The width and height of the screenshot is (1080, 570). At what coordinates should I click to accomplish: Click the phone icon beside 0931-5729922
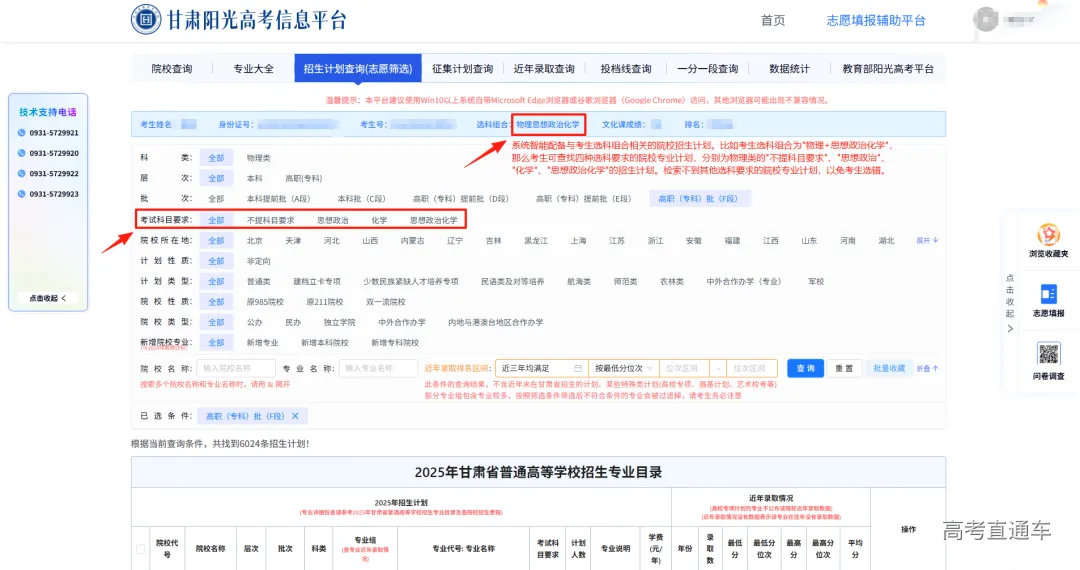pyautogui.click(x=21, y=173)
